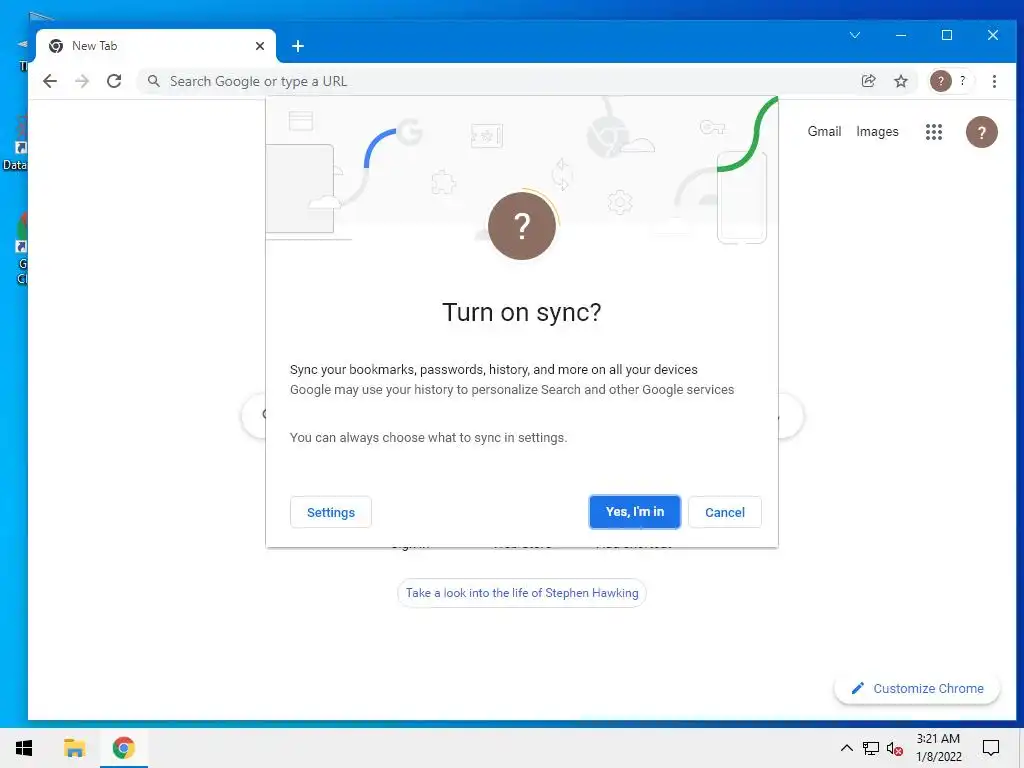Maximize the Chrome window
1024x768 pixels.
(x=947, y=35)
